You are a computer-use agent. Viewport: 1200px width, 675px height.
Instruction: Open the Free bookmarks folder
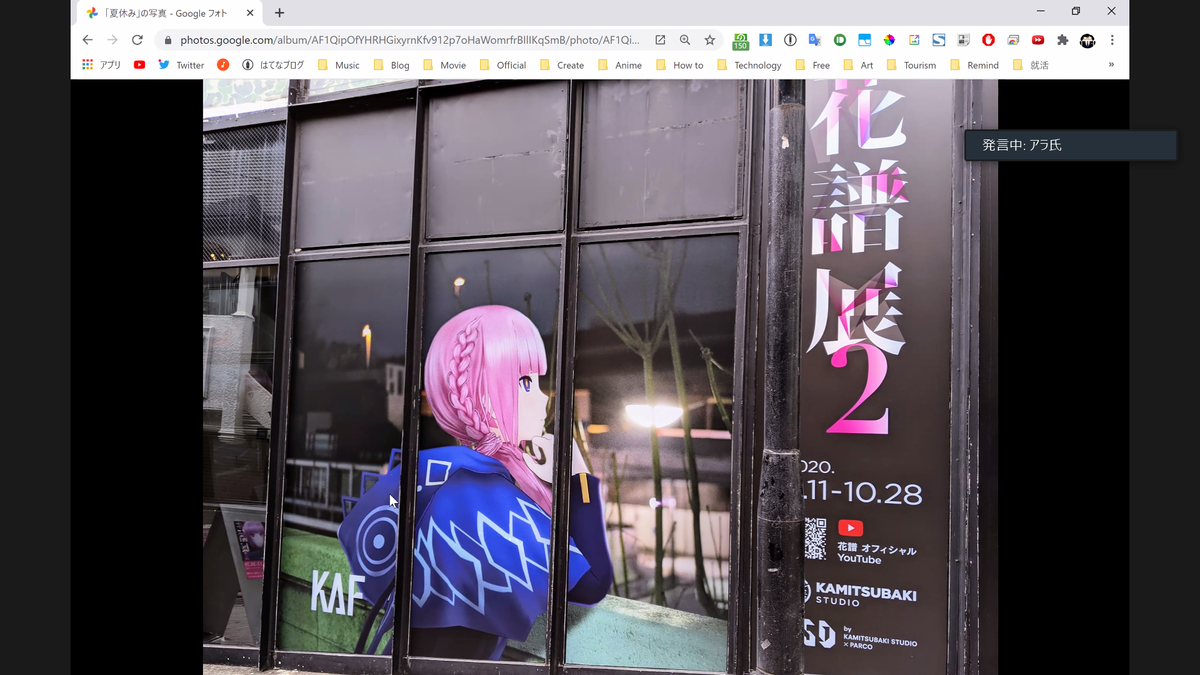point(811,65)
